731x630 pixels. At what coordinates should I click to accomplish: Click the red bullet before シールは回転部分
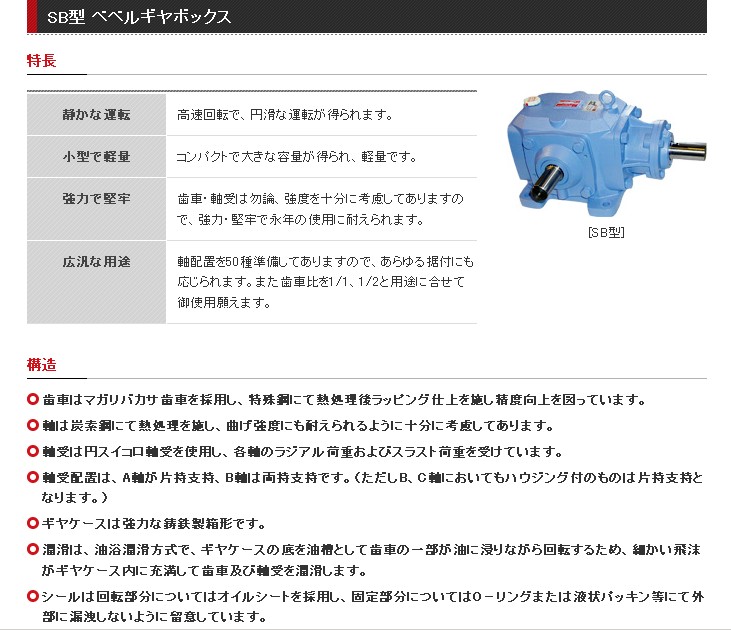coord(33,596)
